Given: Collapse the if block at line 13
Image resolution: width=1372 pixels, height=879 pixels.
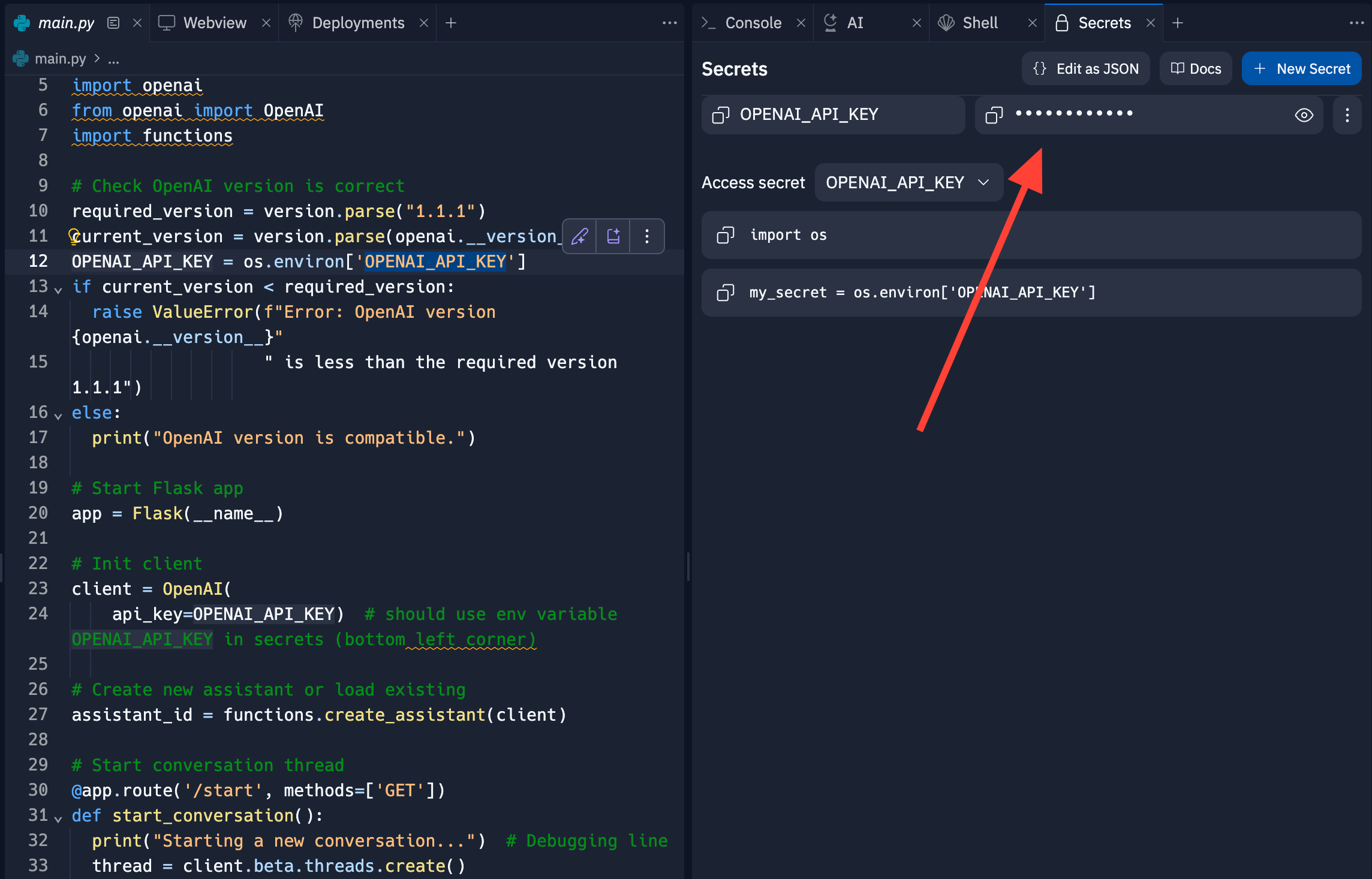Looking at the screenshot, I should point(58,290).
